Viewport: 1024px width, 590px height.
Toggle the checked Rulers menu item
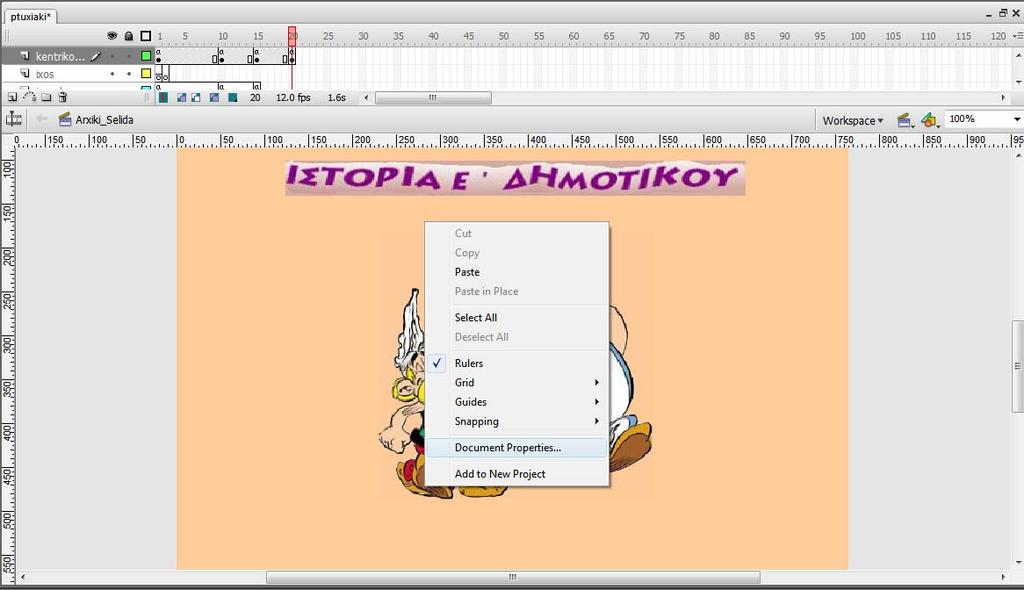point(517,363)
